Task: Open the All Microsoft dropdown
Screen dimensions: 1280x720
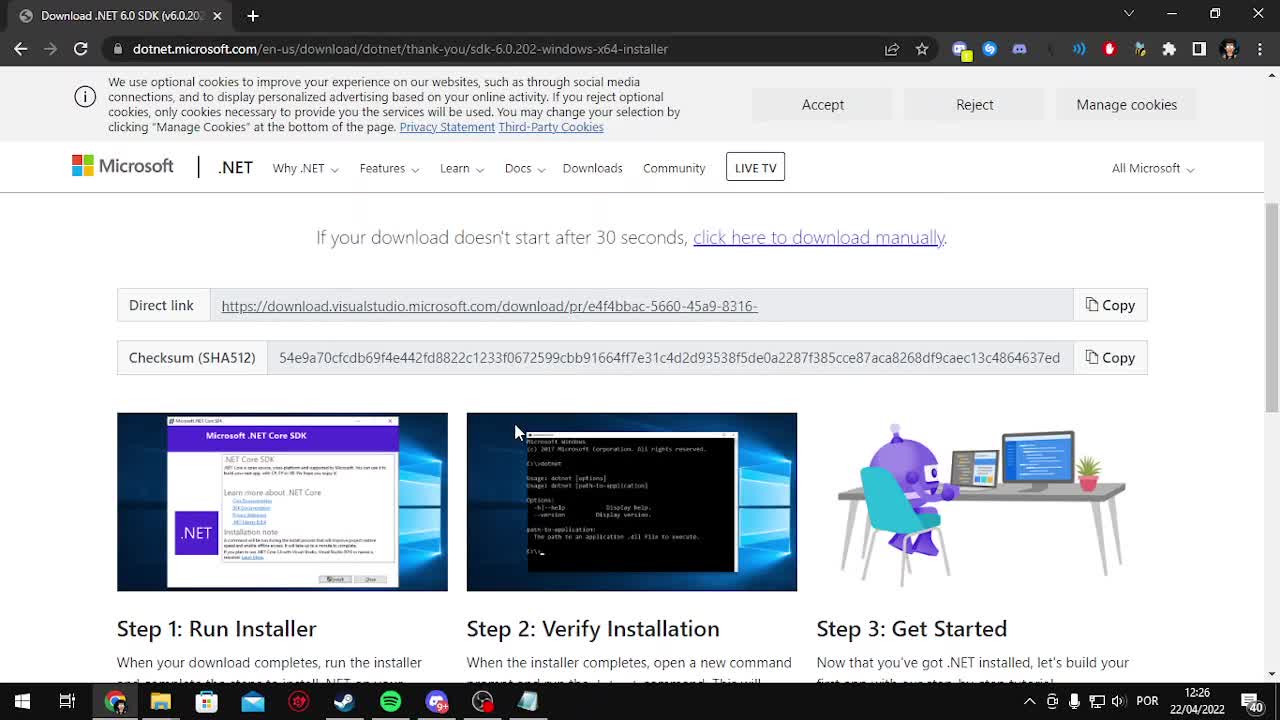Action: 1152,168
